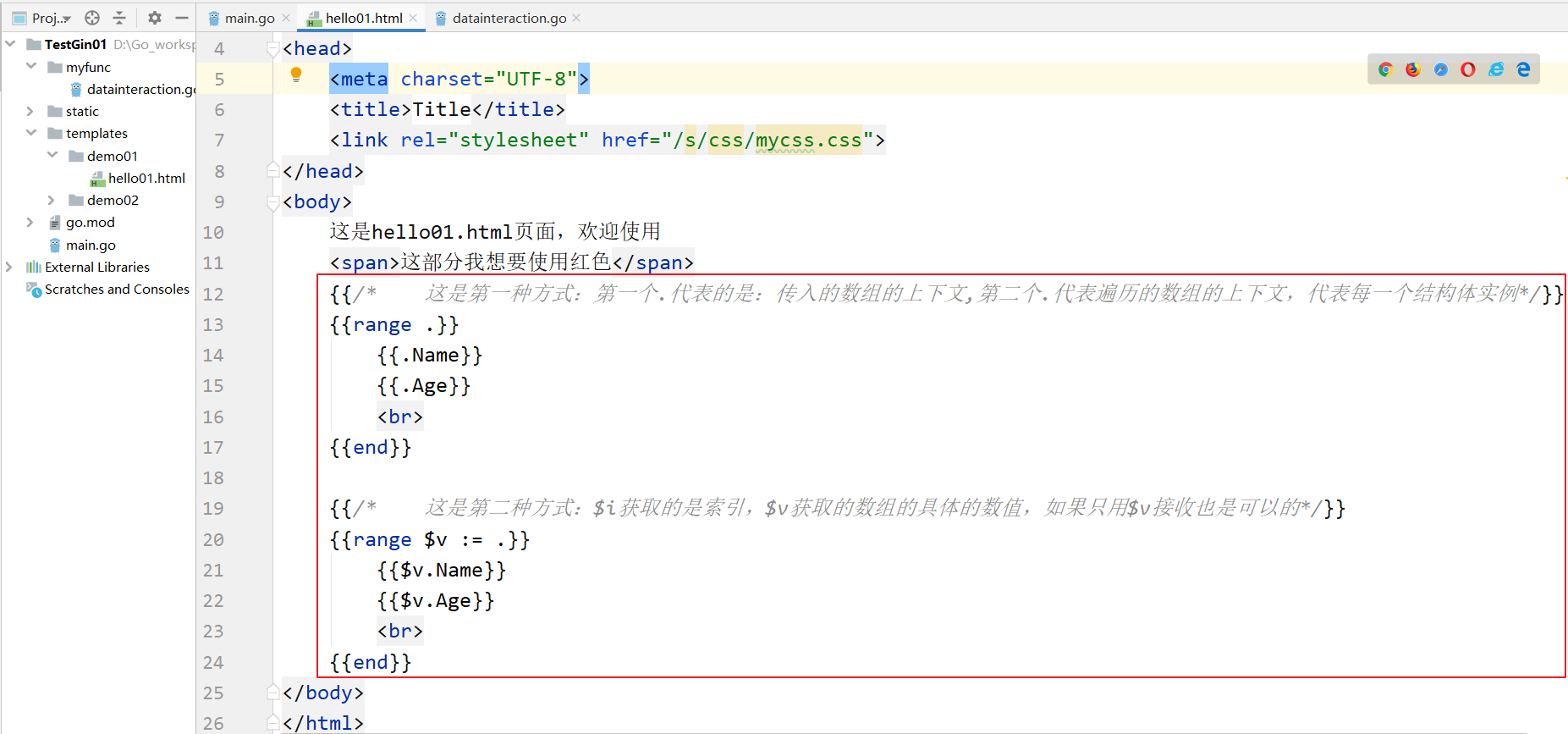Click the yellow lightbulb intention icon
Screen dimensions: 1568x734
pyautogui.click(x=296, y=75)
